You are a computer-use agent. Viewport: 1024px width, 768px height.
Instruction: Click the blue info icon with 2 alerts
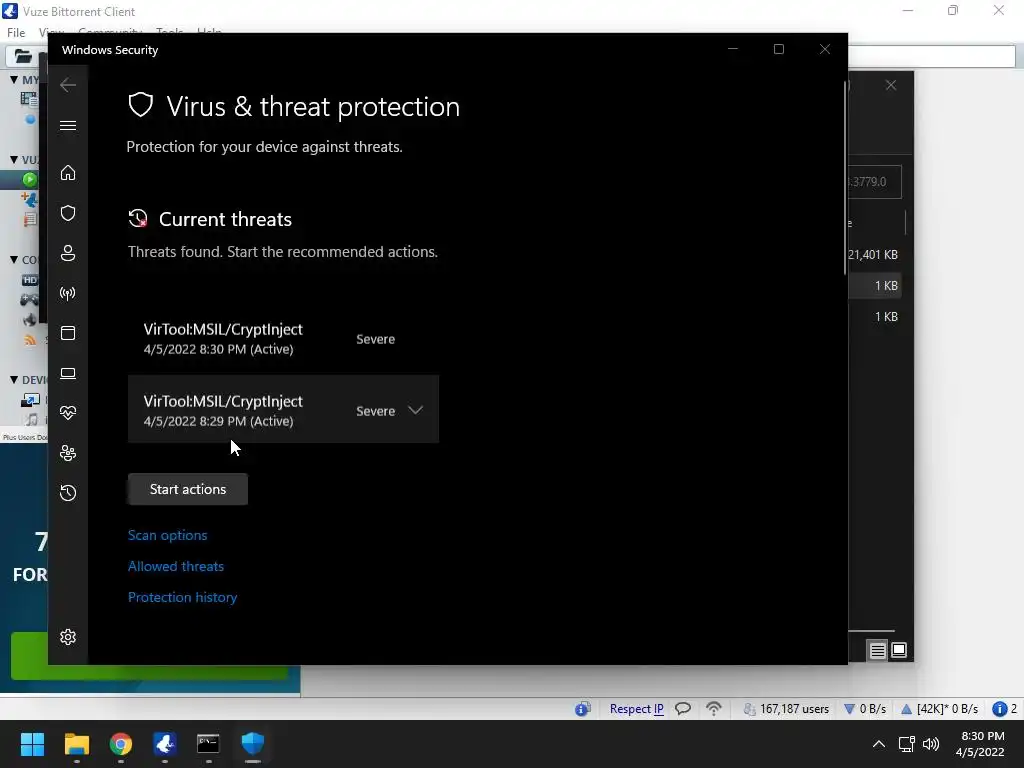[1004, 709]
